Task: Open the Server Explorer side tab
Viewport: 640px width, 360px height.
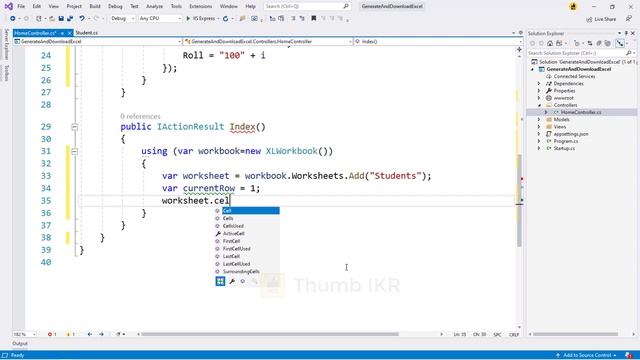Action: pyautogui.click(x=6, y=44)
